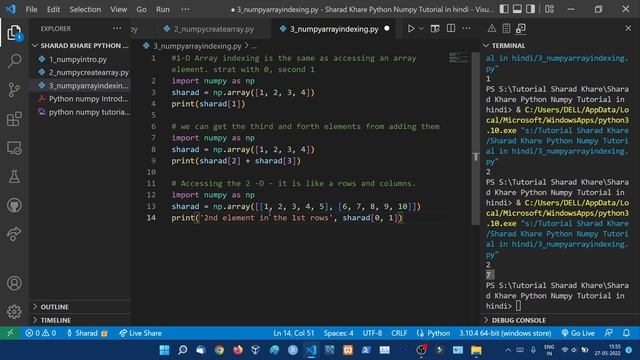Go to line via Ln 14, Col 51

[x=293, y=333]
